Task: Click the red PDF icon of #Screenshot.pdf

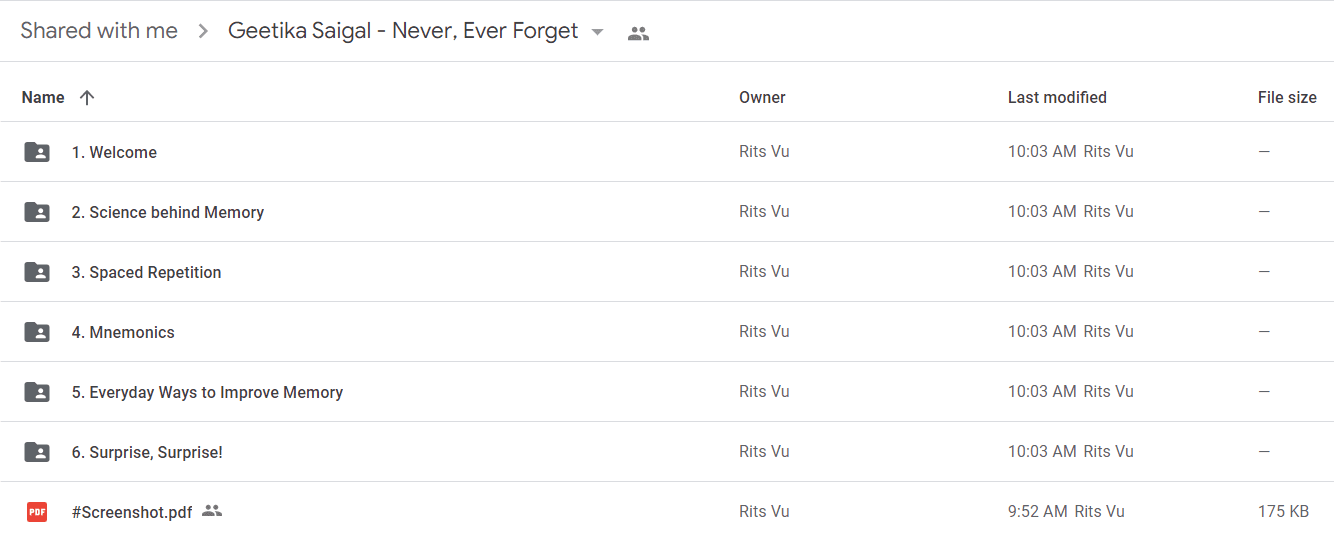Action: click(37, 512)
